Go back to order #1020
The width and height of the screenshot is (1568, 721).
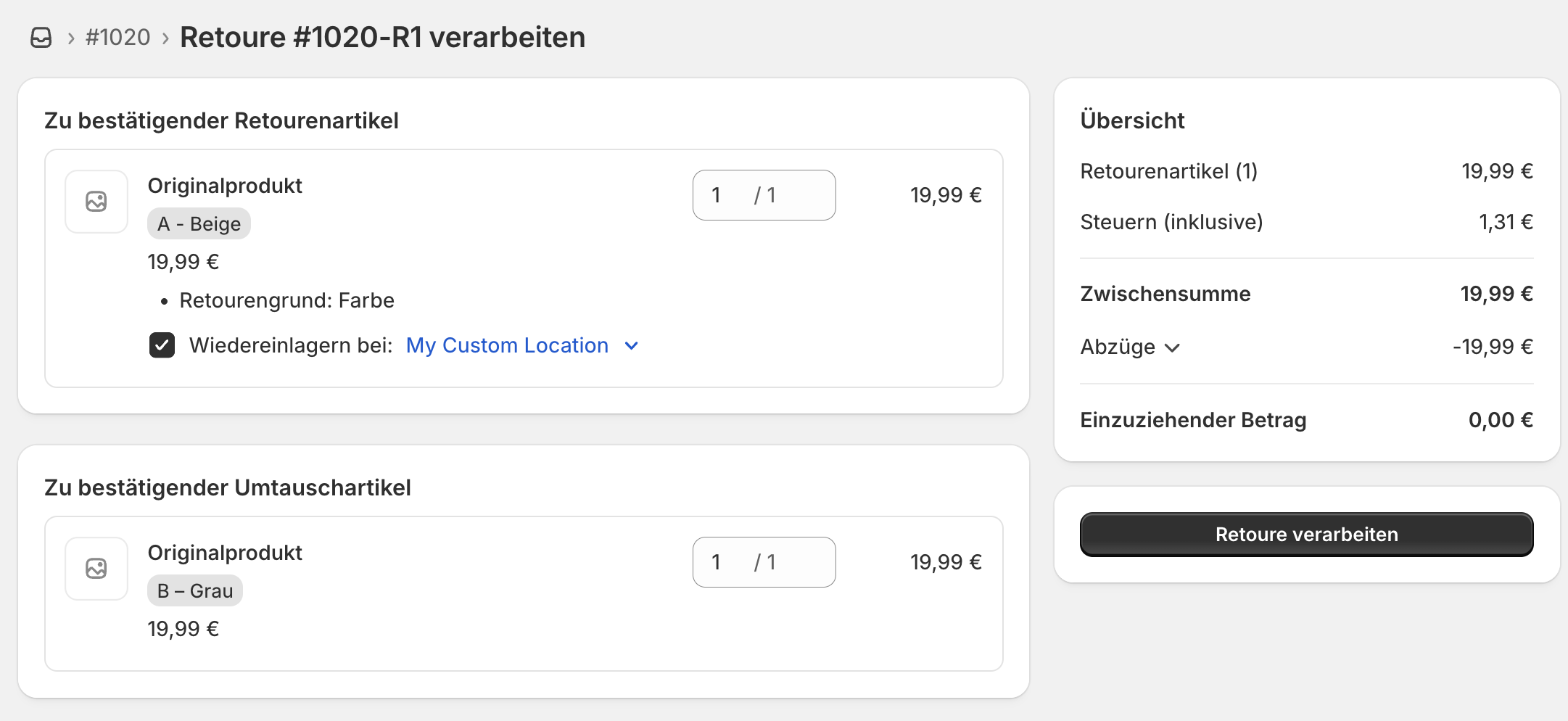[x=117, y=38]
